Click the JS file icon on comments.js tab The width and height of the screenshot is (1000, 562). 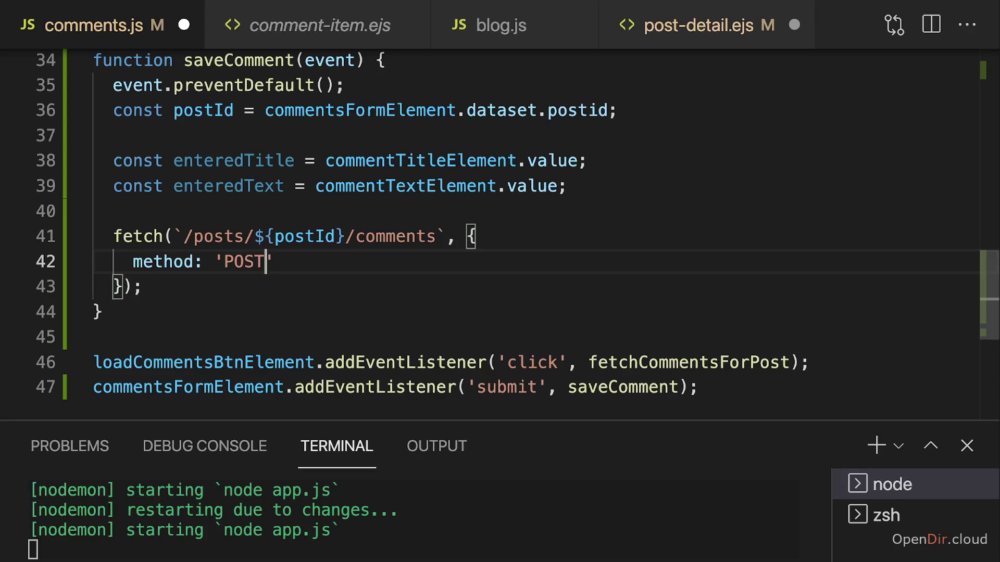[27, 24]
